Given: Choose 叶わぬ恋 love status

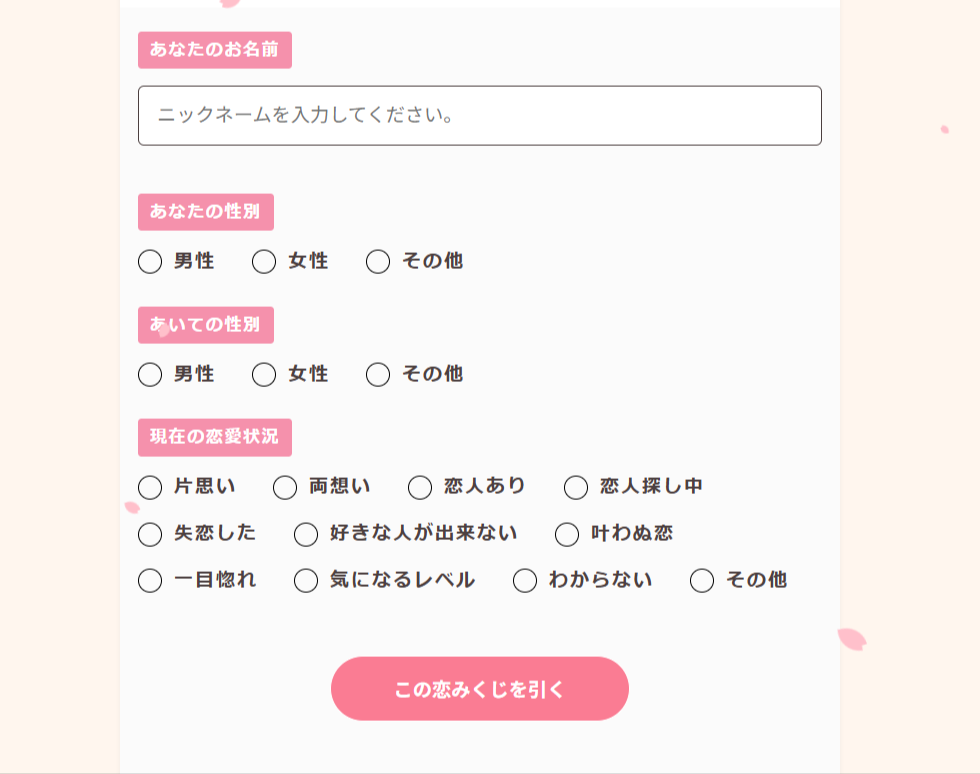Looking at the screenshot, I should (567, 535).
